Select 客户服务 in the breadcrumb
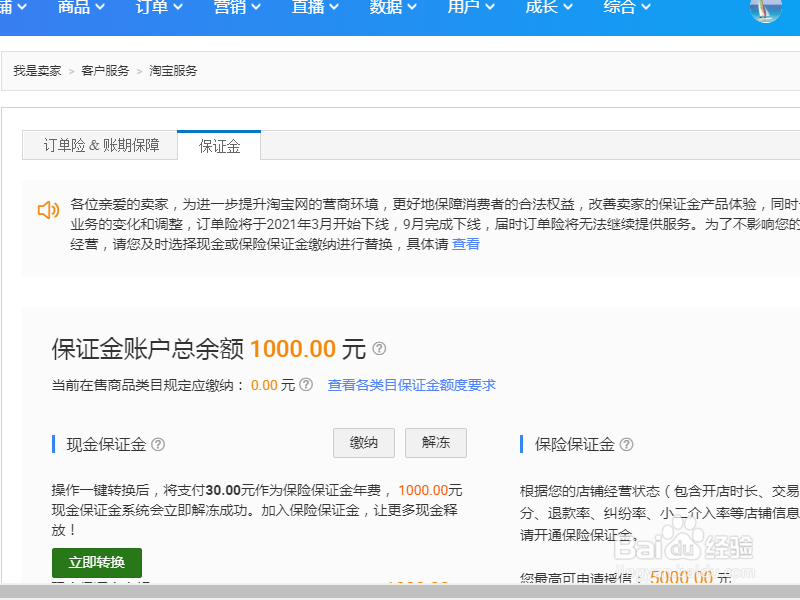 tap(105, 71)
